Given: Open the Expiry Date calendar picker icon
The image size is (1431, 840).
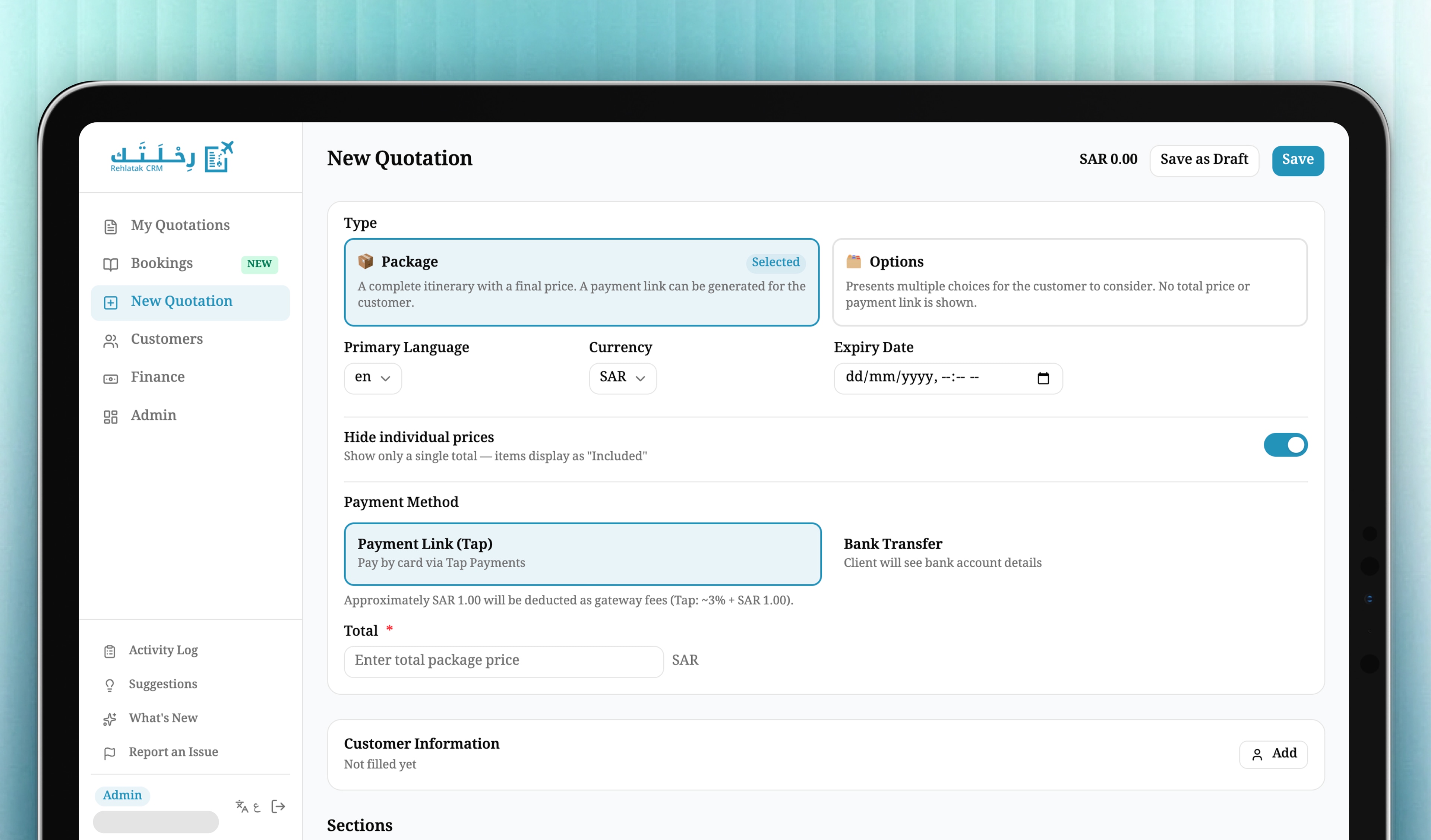Looking at the screenshot, I should point(1043,378).
